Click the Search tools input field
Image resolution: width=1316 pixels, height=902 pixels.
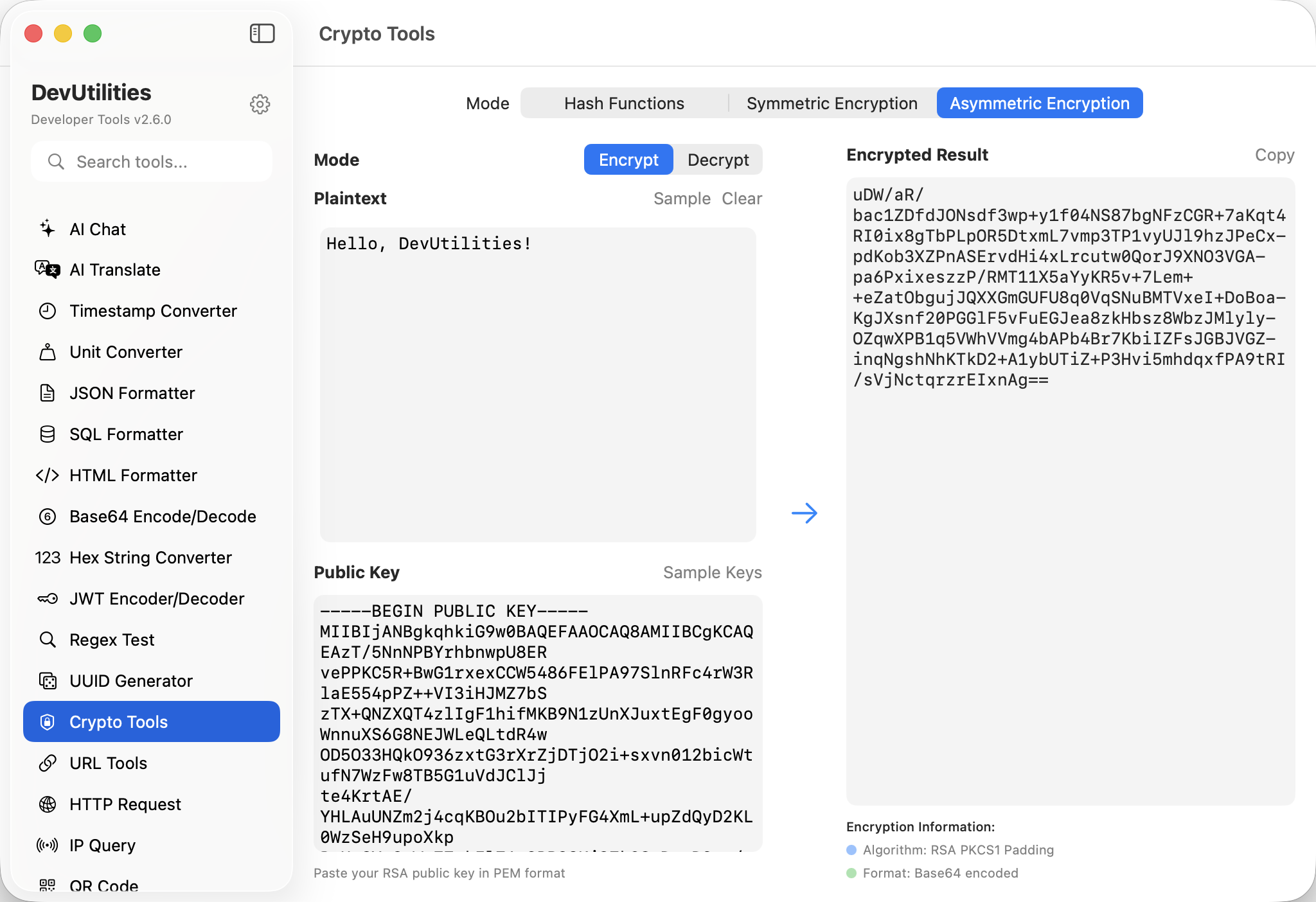(x=152, y=162)
